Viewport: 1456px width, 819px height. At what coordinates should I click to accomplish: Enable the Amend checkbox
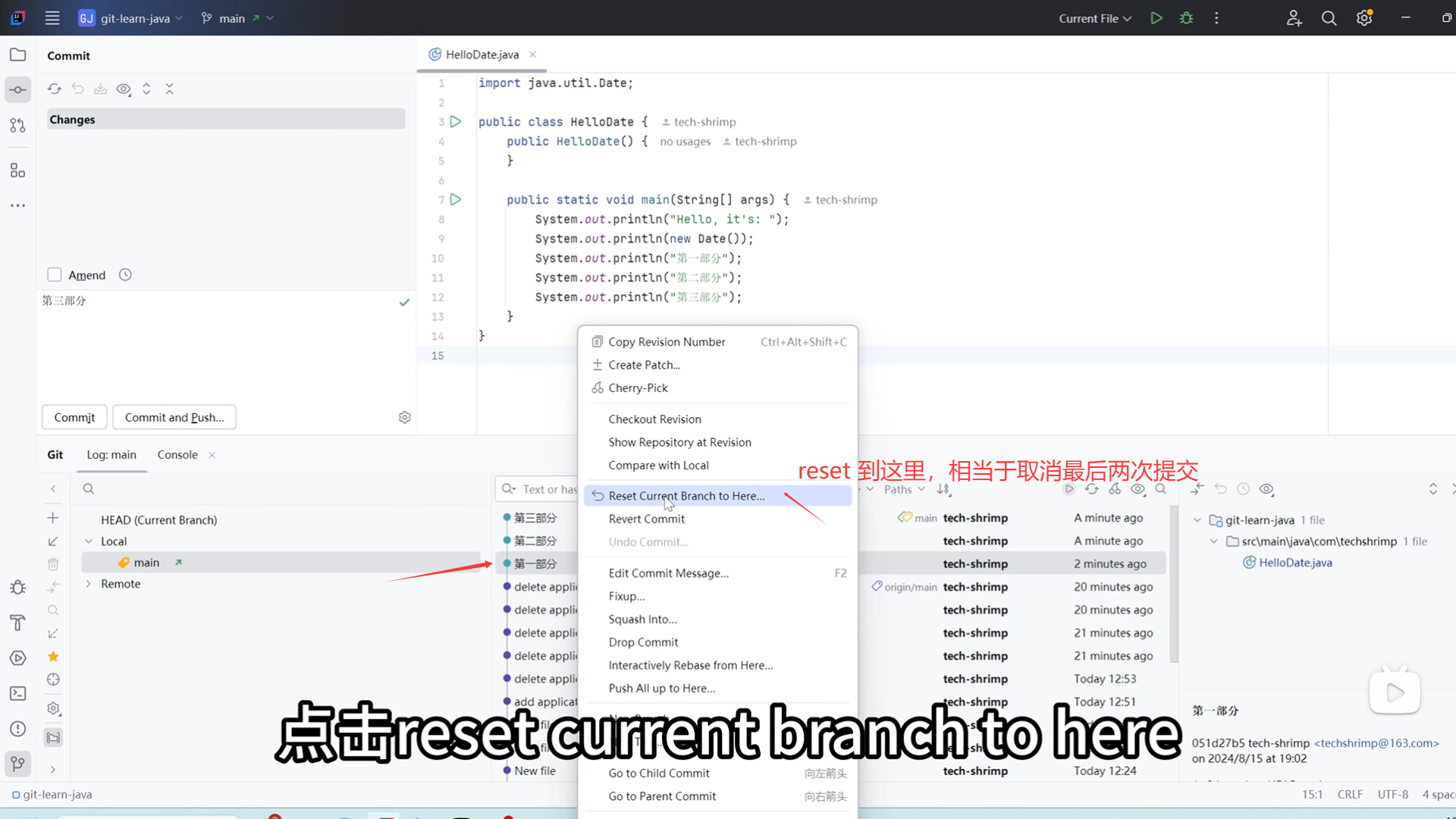coord(55,275)
